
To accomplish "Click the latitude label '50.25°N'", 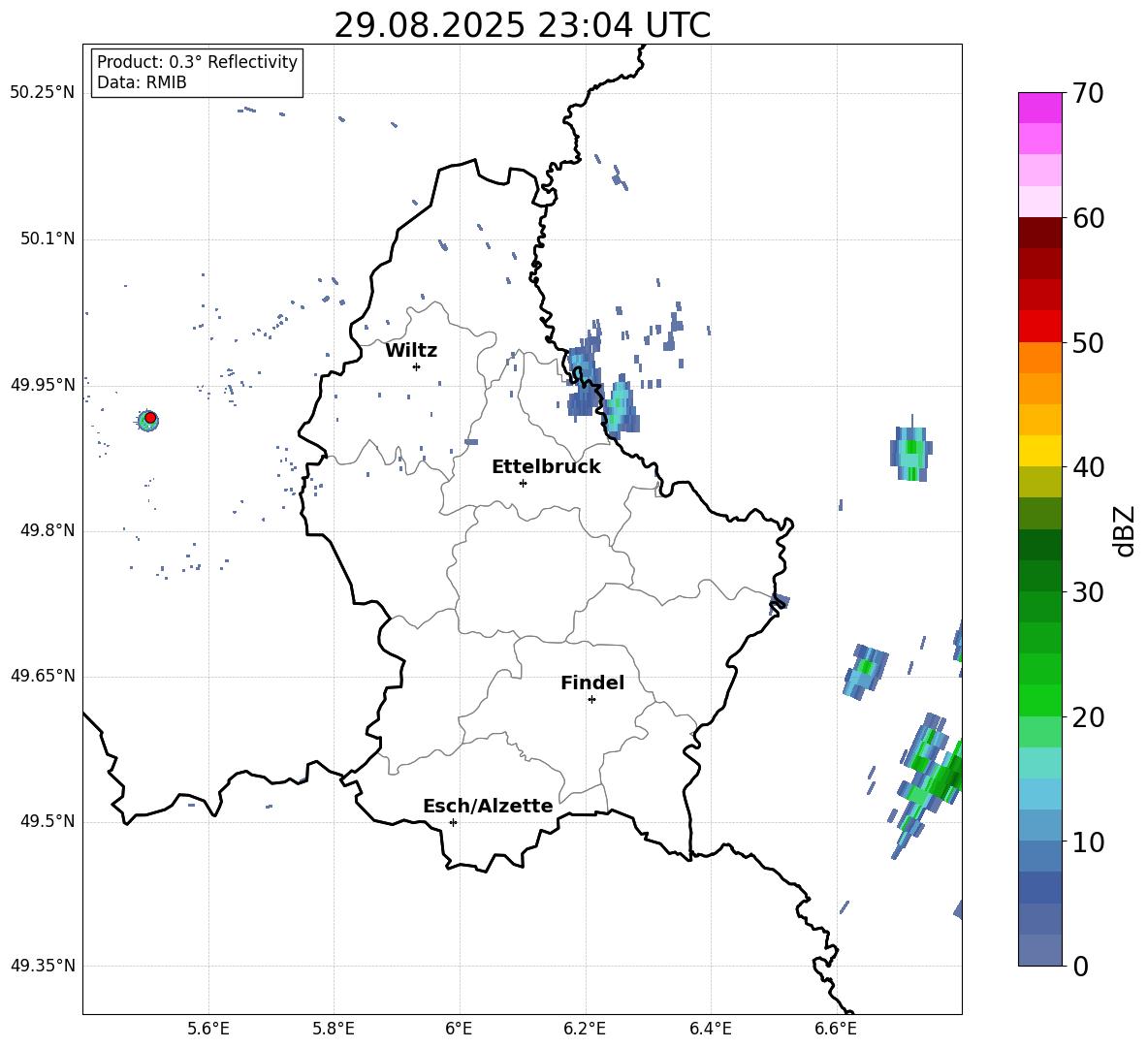I will point(42,93).
